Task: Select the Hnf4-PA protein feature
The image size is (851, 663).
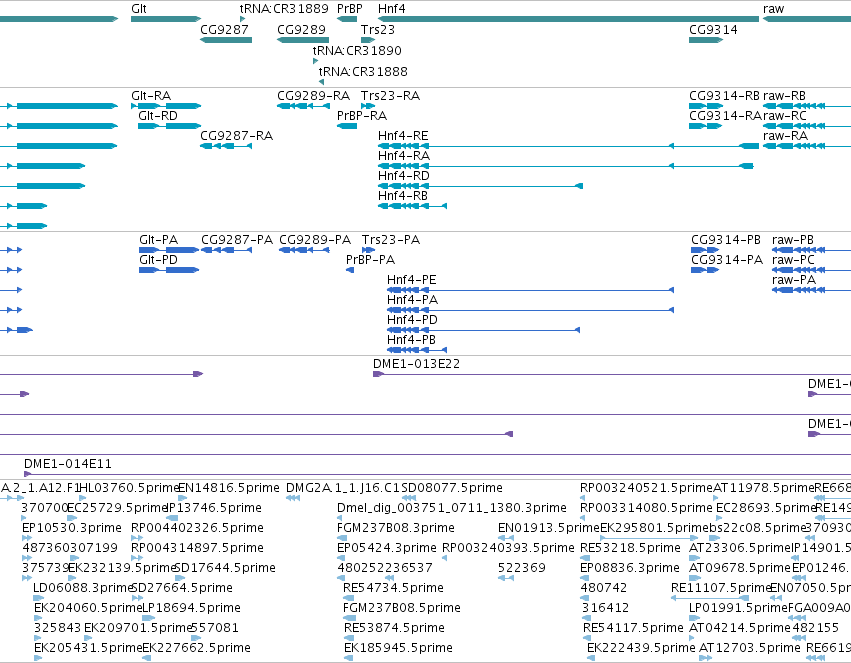Action: point(530,310)
